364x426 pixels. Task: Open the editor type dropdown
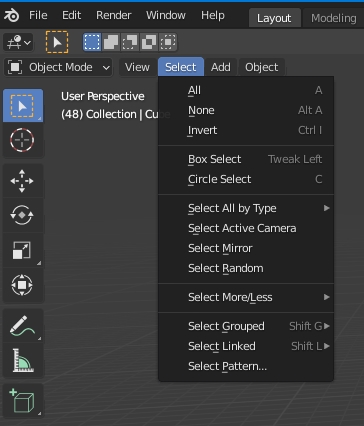pyautogui.click(x=18, y=42)
